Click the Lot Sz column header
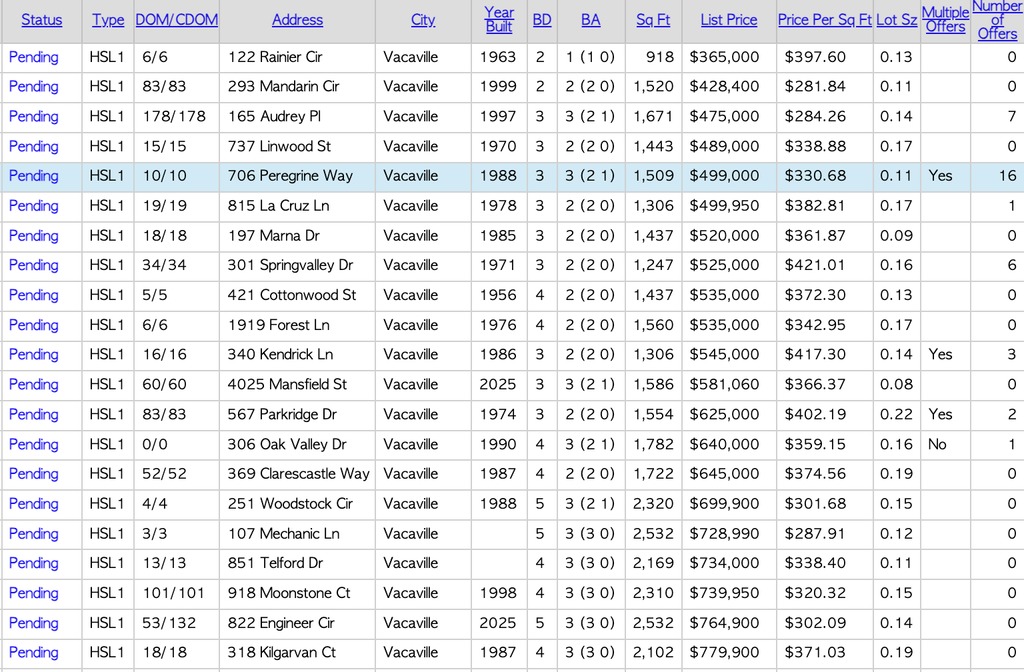The height and width of the screenshot is (672, 1024). tap(896, 20)
